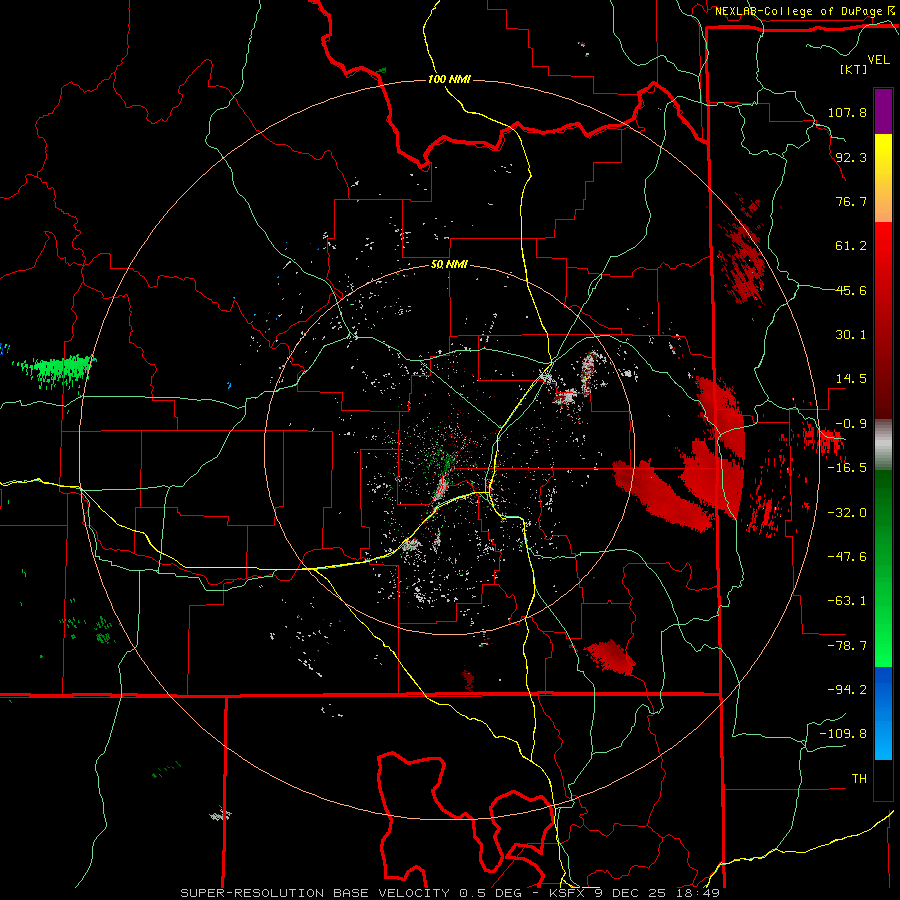Select the 92.3 value on velocity scale

851,157
